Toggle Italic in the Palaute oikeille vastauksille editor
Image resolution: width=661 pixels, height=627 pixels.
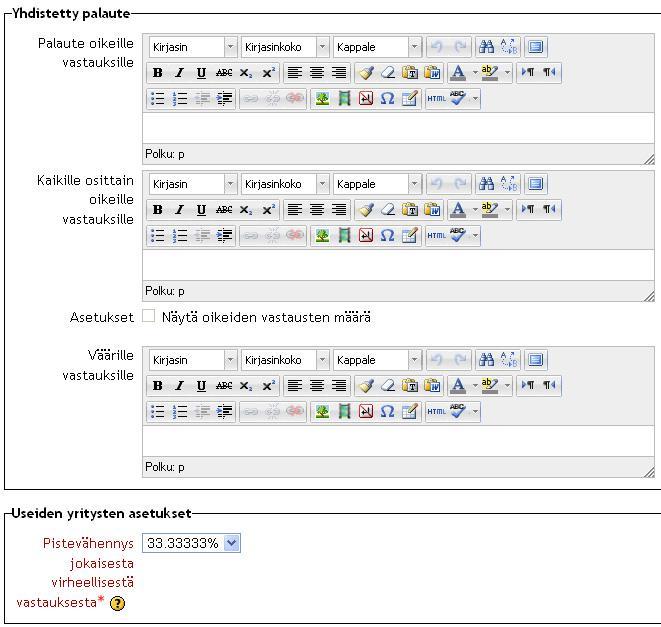(x=180, y=73)
